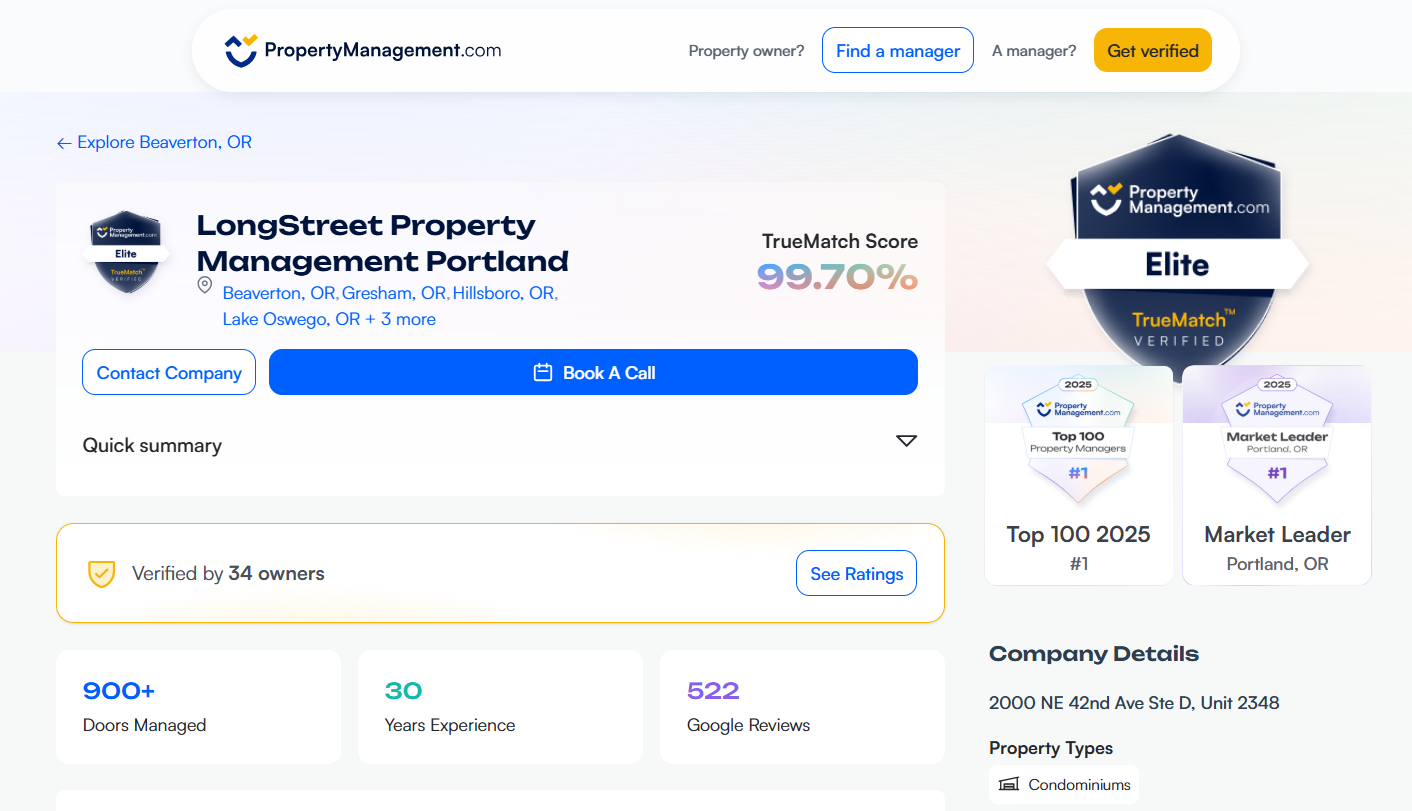
Task: Click the back arrow beside Explore Beaverton
Action: point(64,142)
